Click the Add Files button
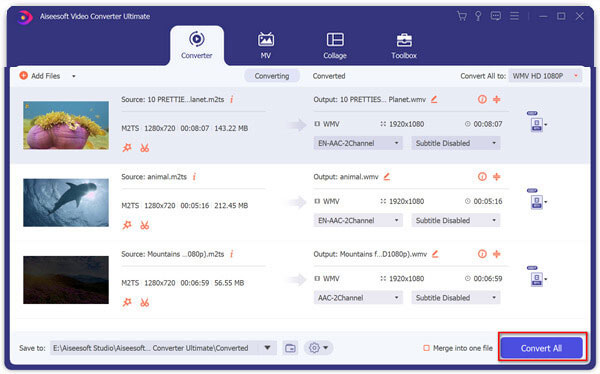This screenshot has width=600, height=374. 40,76
